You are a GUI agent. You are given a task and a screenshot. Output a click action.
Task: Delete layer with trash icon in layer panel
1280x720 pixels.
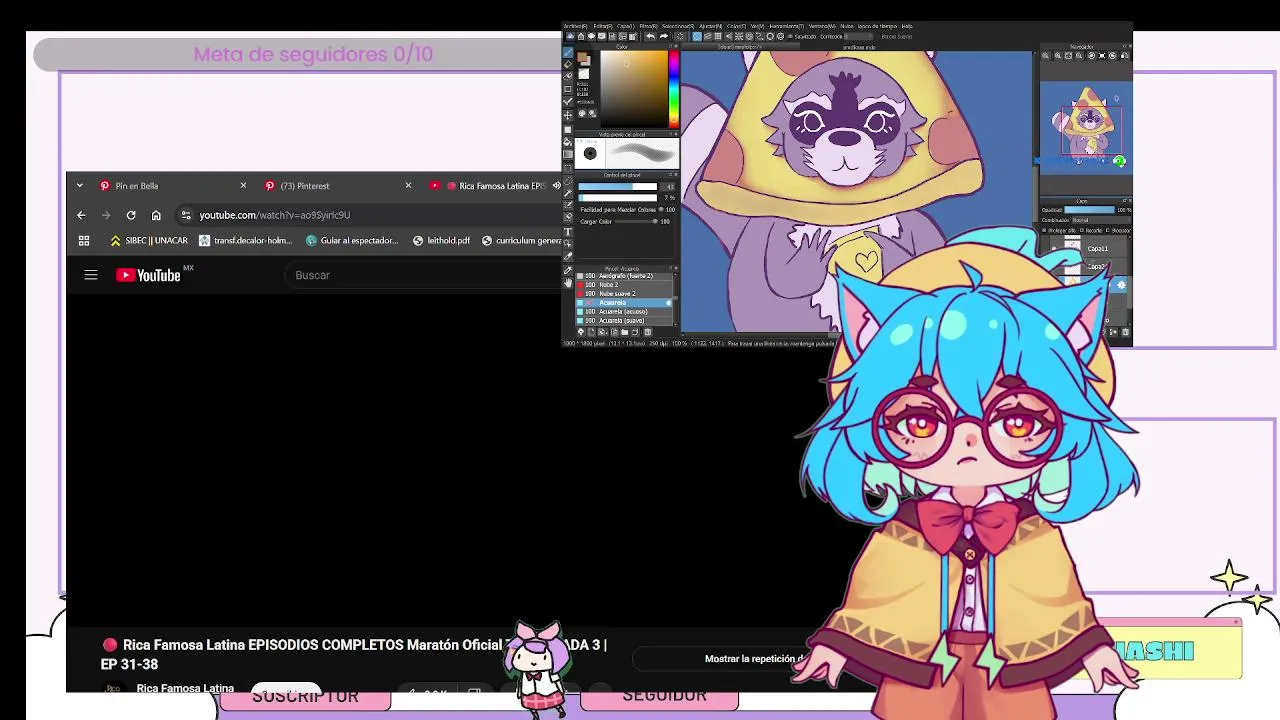tap(1126, 332)
